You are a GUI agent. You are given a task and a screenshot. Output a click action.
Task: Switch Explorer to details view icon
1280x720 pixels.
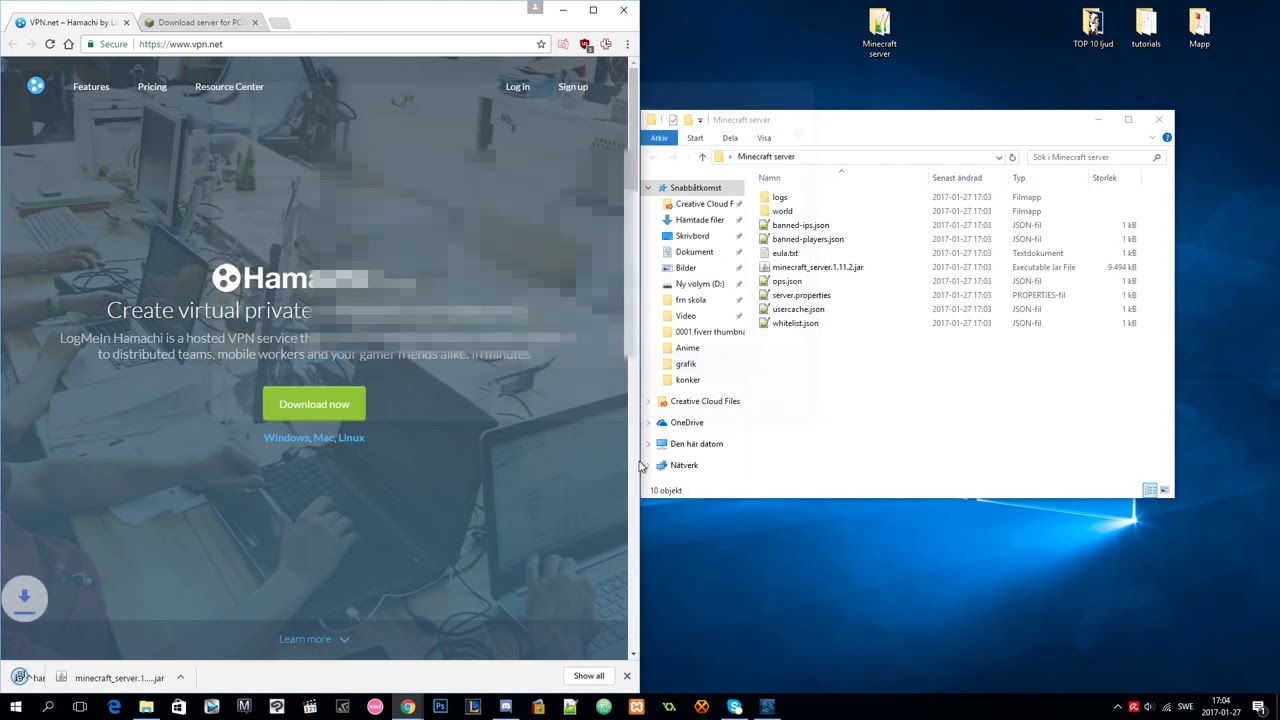[1150, 490]
